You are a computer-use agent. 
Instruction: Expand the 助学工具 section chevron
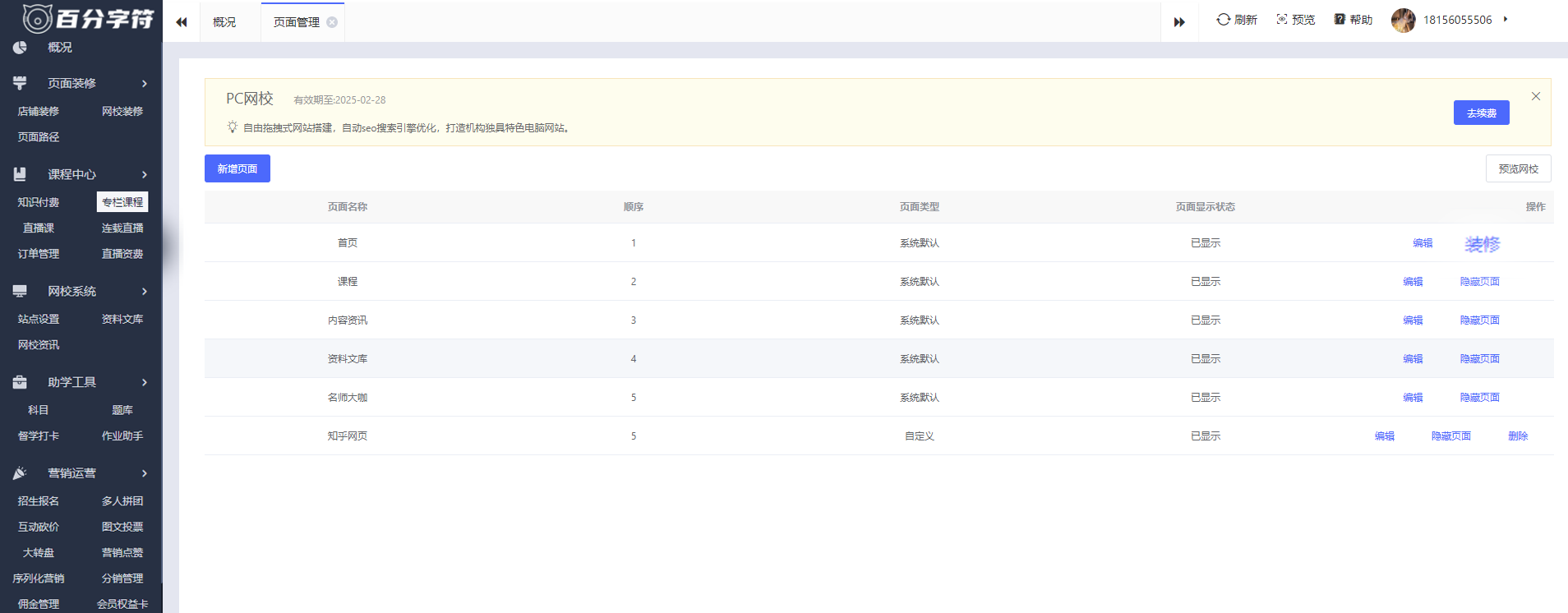pyautogui.click(x=145, y=382)
